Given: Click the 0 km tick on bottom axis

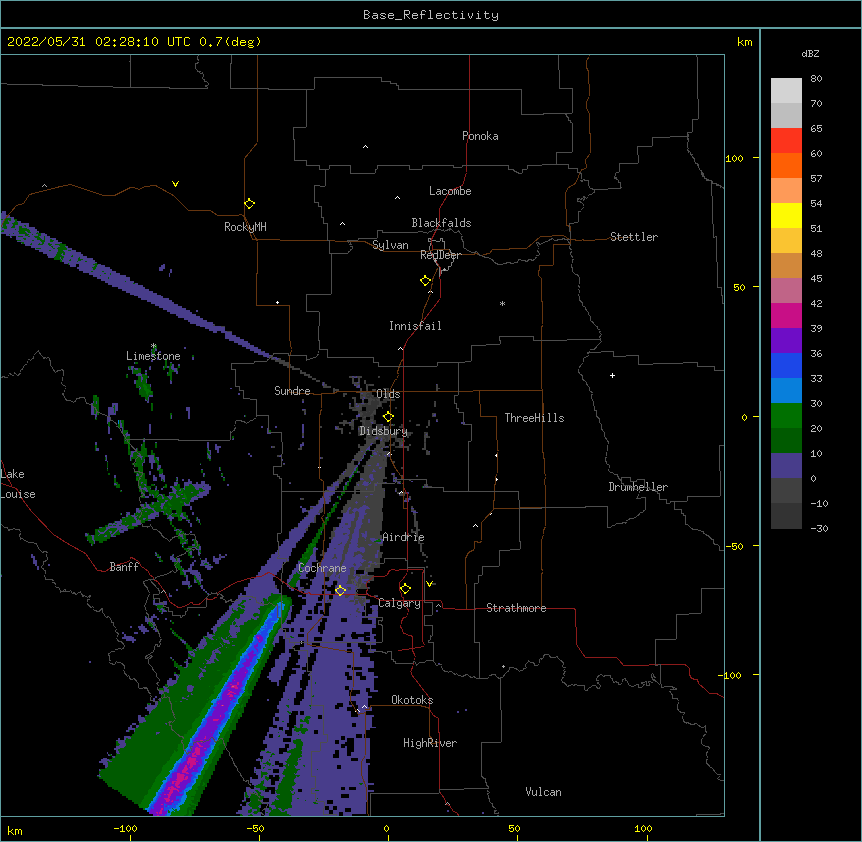Looking at the screenshot, I should [x=386, y=828].
